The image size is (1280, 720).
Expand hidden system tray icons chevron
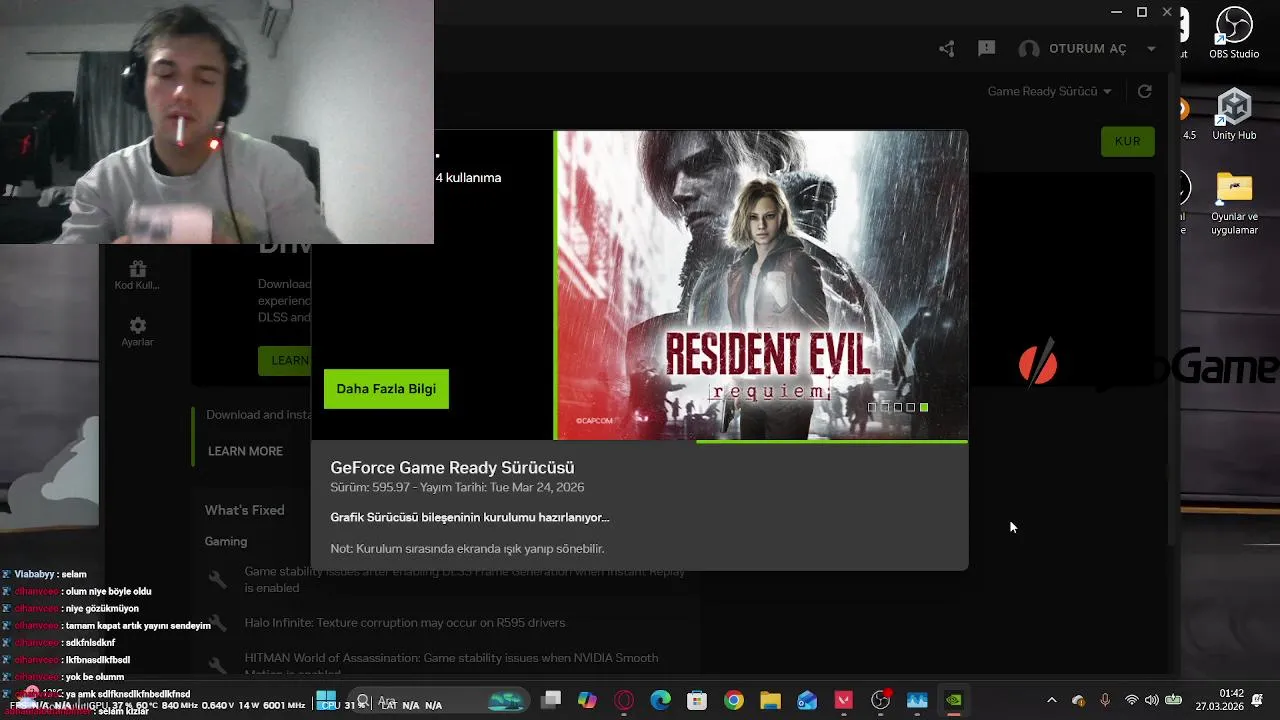[1051, 701]
